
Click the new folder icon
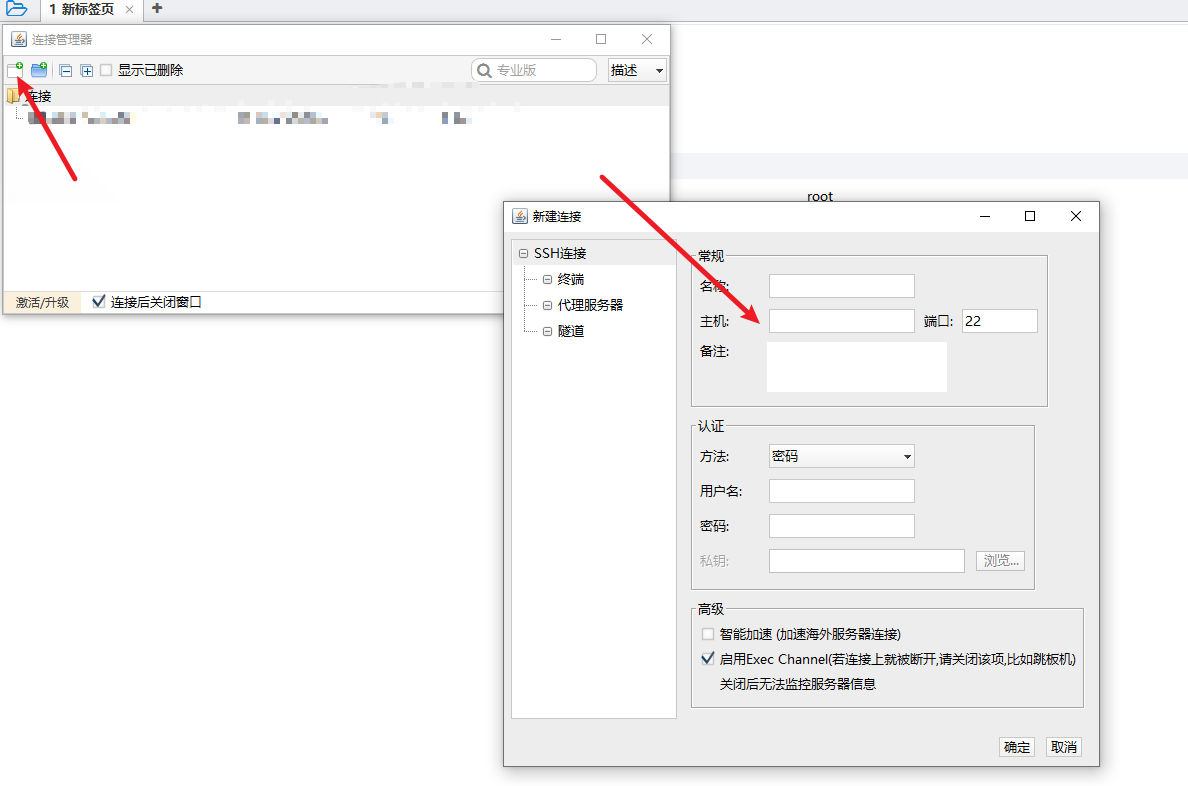tap(39, 70)
